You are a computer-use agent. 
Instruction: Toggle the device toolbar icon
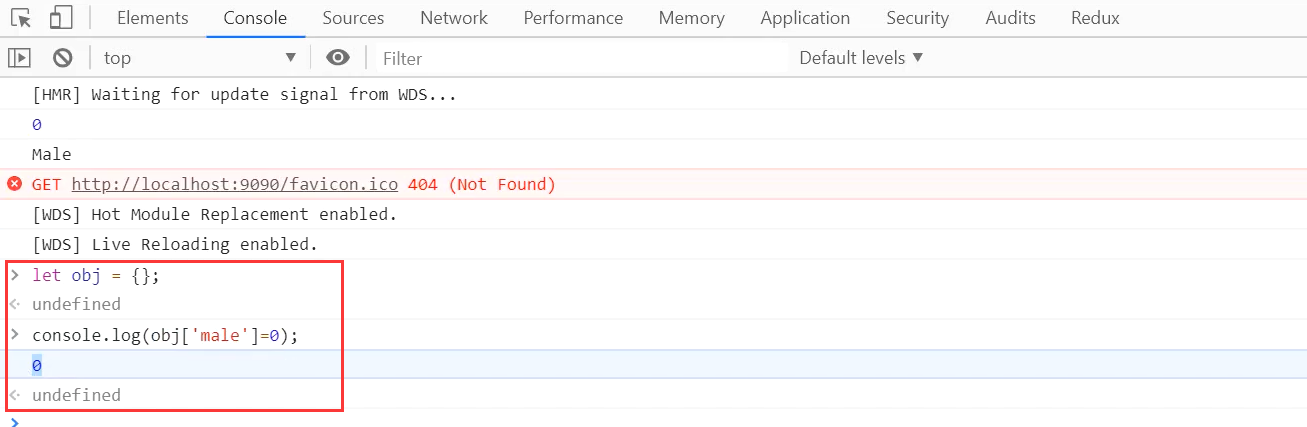(x=61, y=18)
